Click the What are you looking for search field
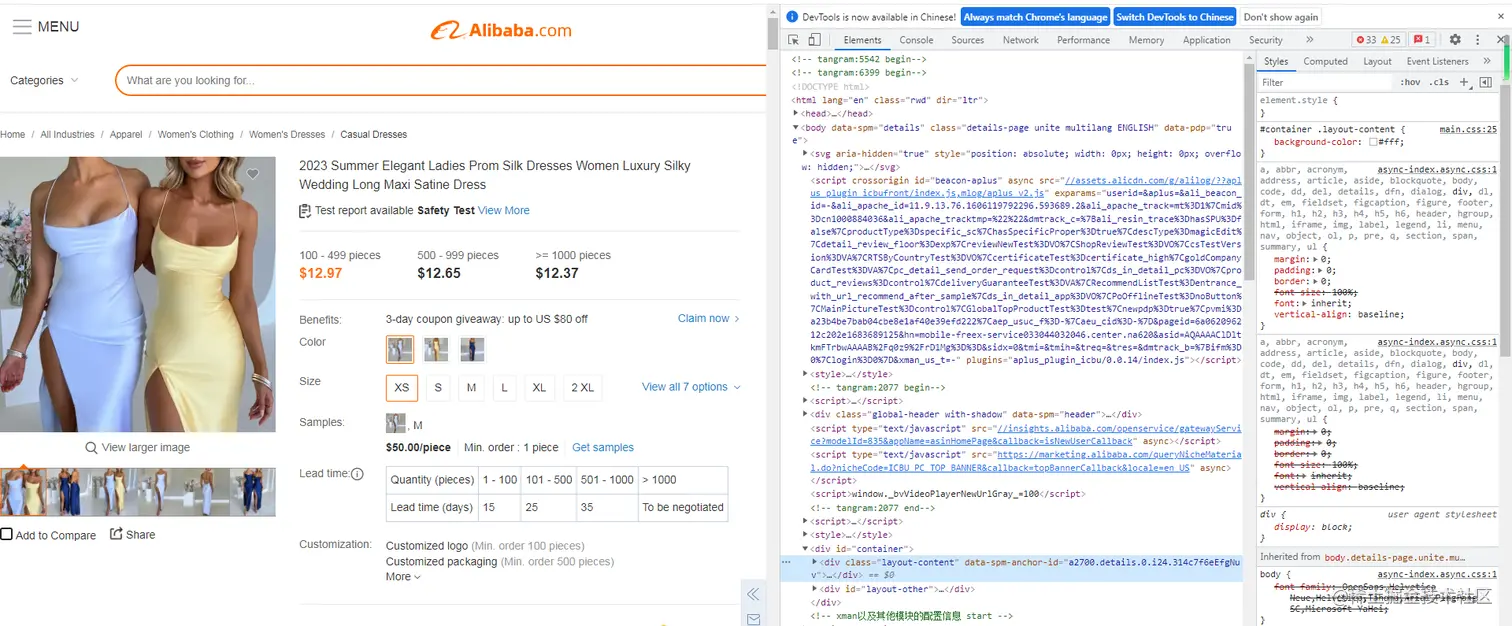The width and height of the screenshot is (1512, 626). click(440, 80)
